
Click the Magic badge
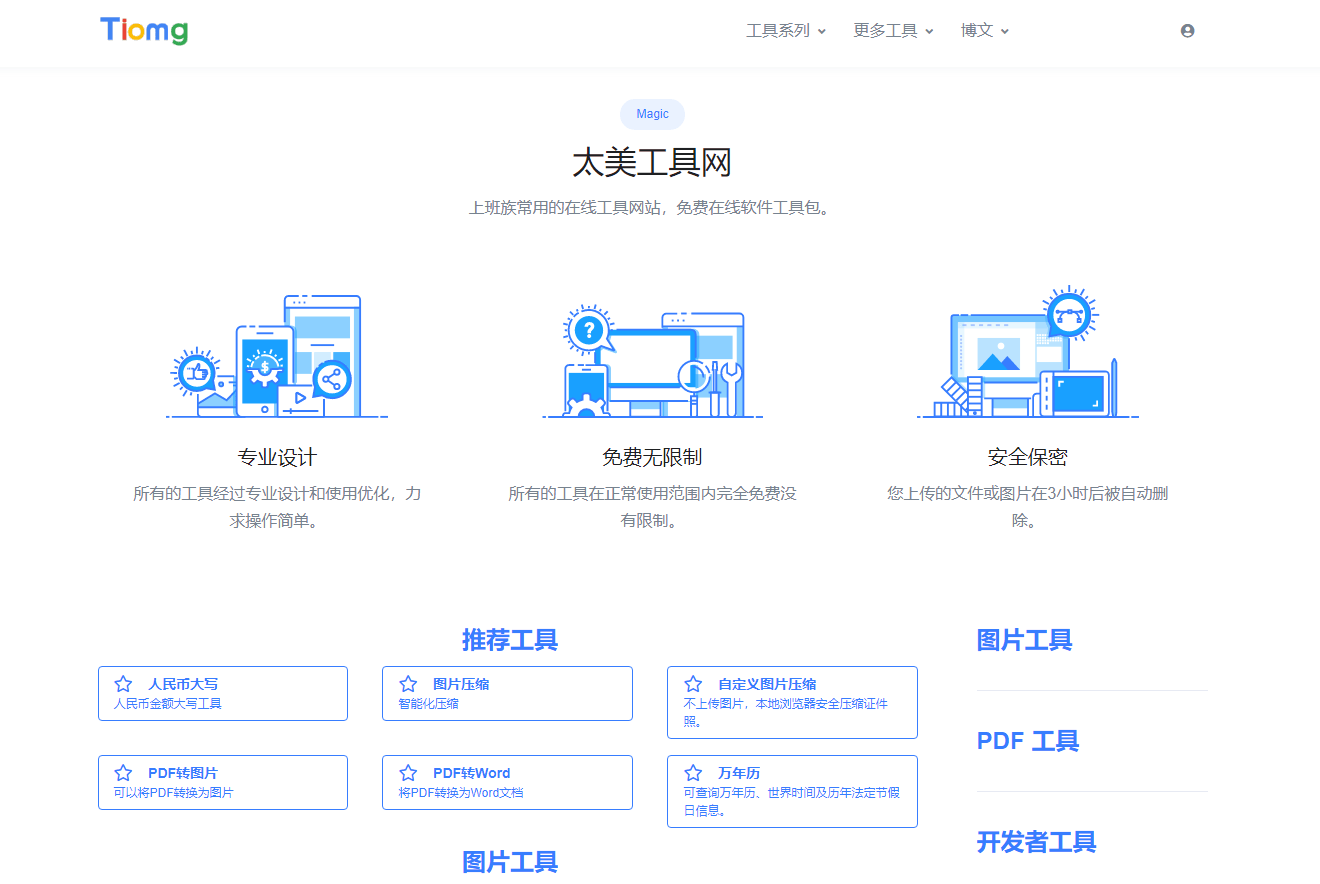(652, 114)
